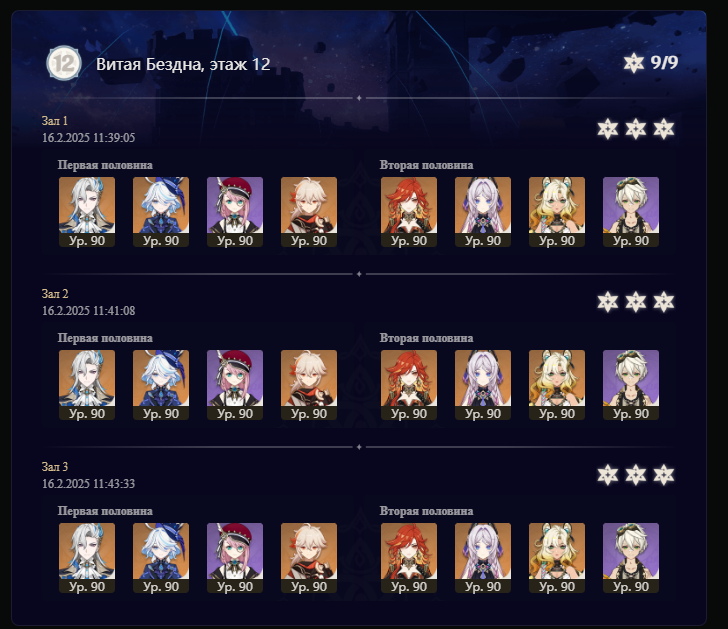Click the floor 12 badge icon
The height and width of the screenshot is (629, 728).
pos(64,63)
